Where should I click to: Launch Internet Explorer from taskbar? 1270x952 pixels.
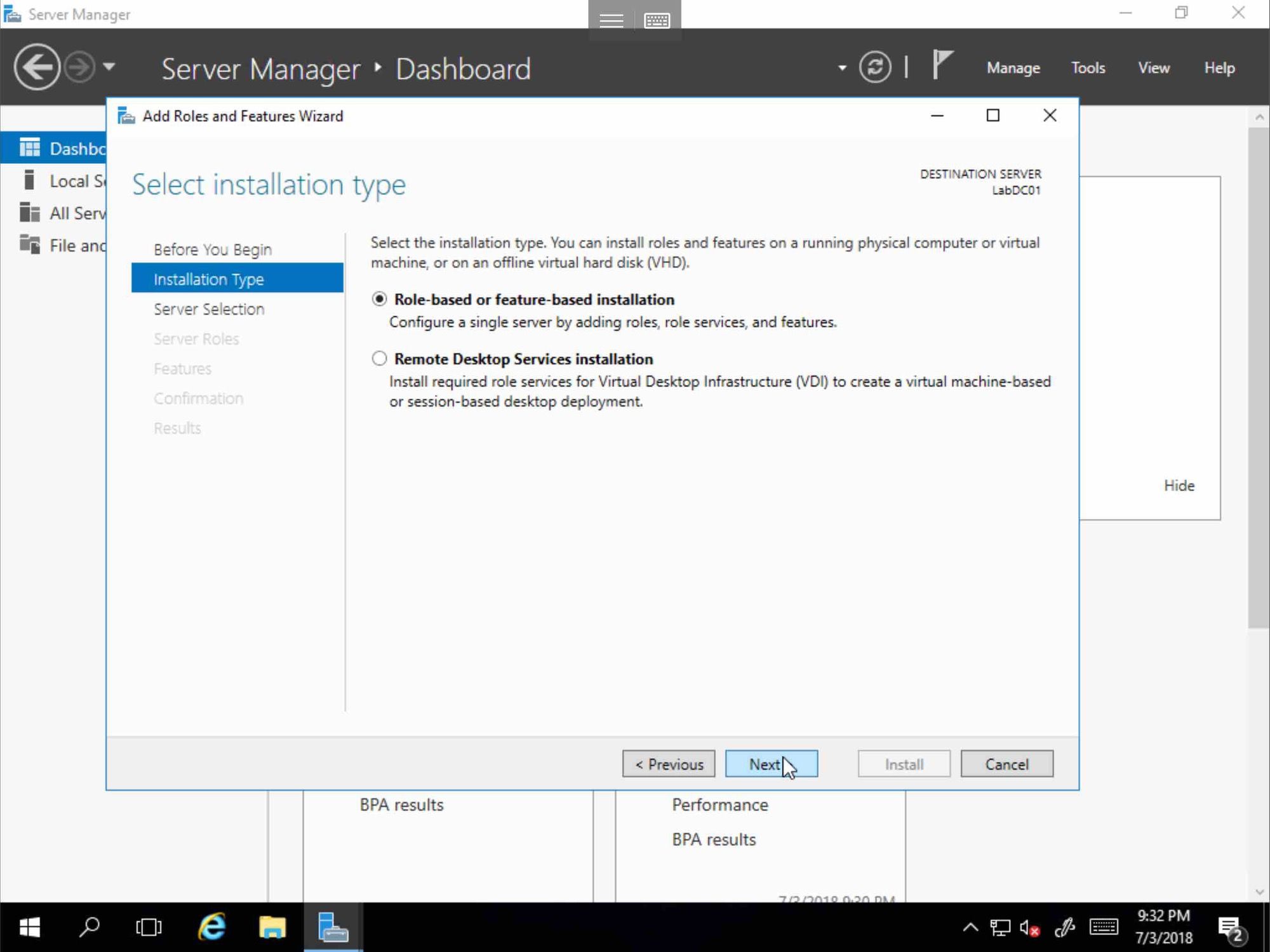click(211, 928)
